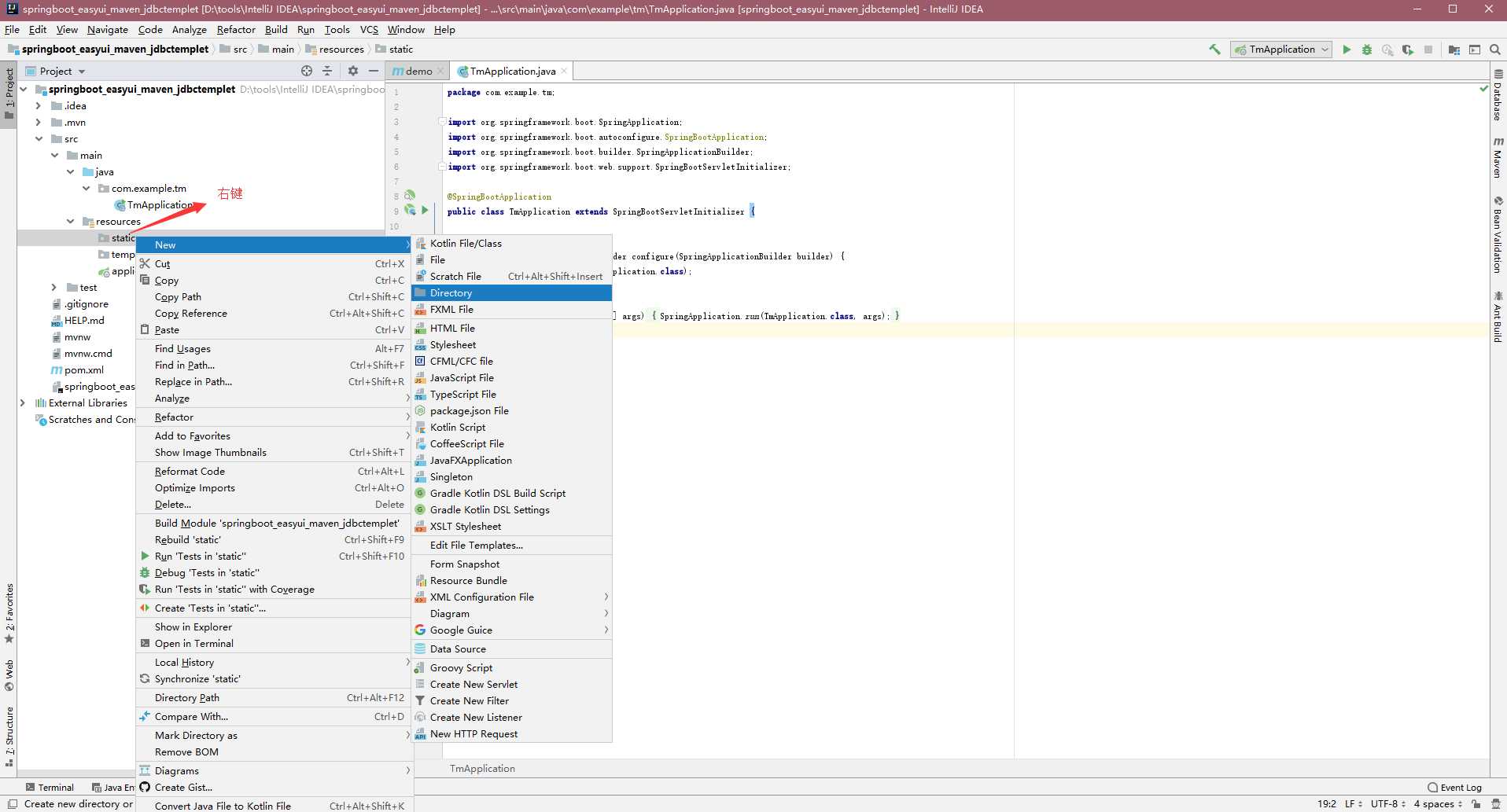The width and height of the screenshot is (1507, 812).
Task: Click the Spring bean gutter icon at line 8
Action: [410, 195]
